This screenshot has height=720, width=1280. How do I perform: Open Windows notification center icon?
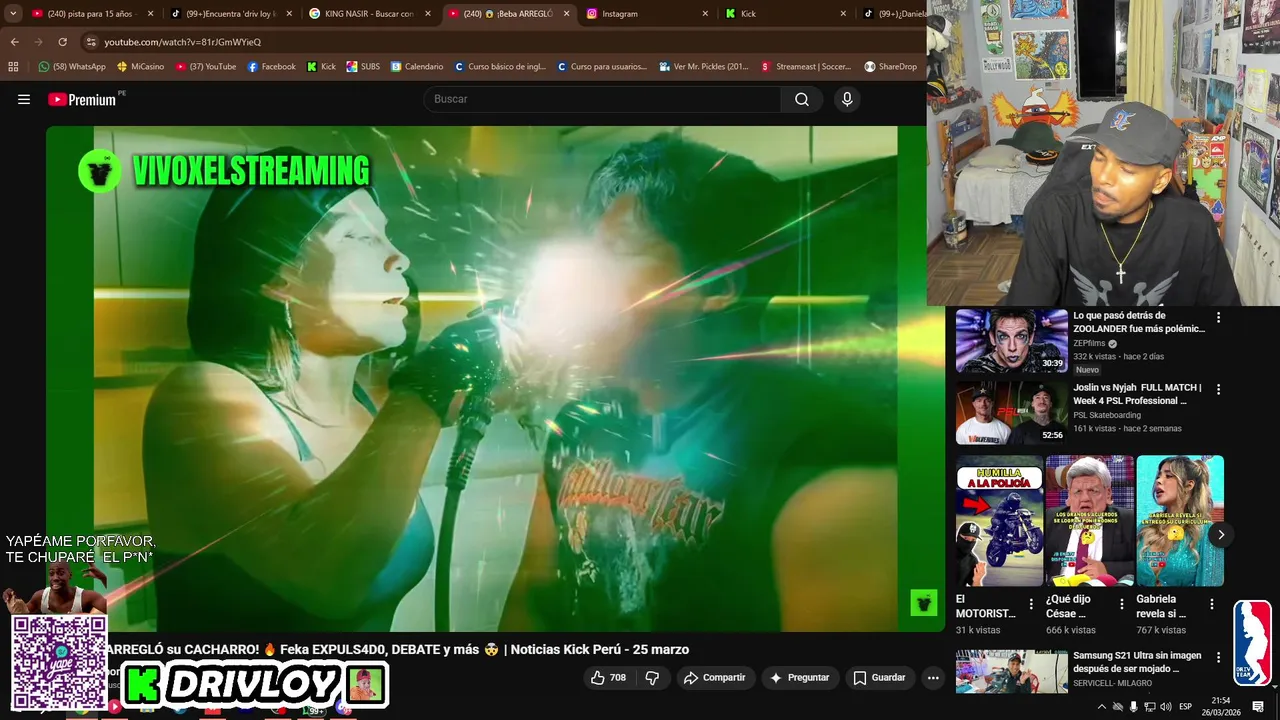[x=1258, y=707]
